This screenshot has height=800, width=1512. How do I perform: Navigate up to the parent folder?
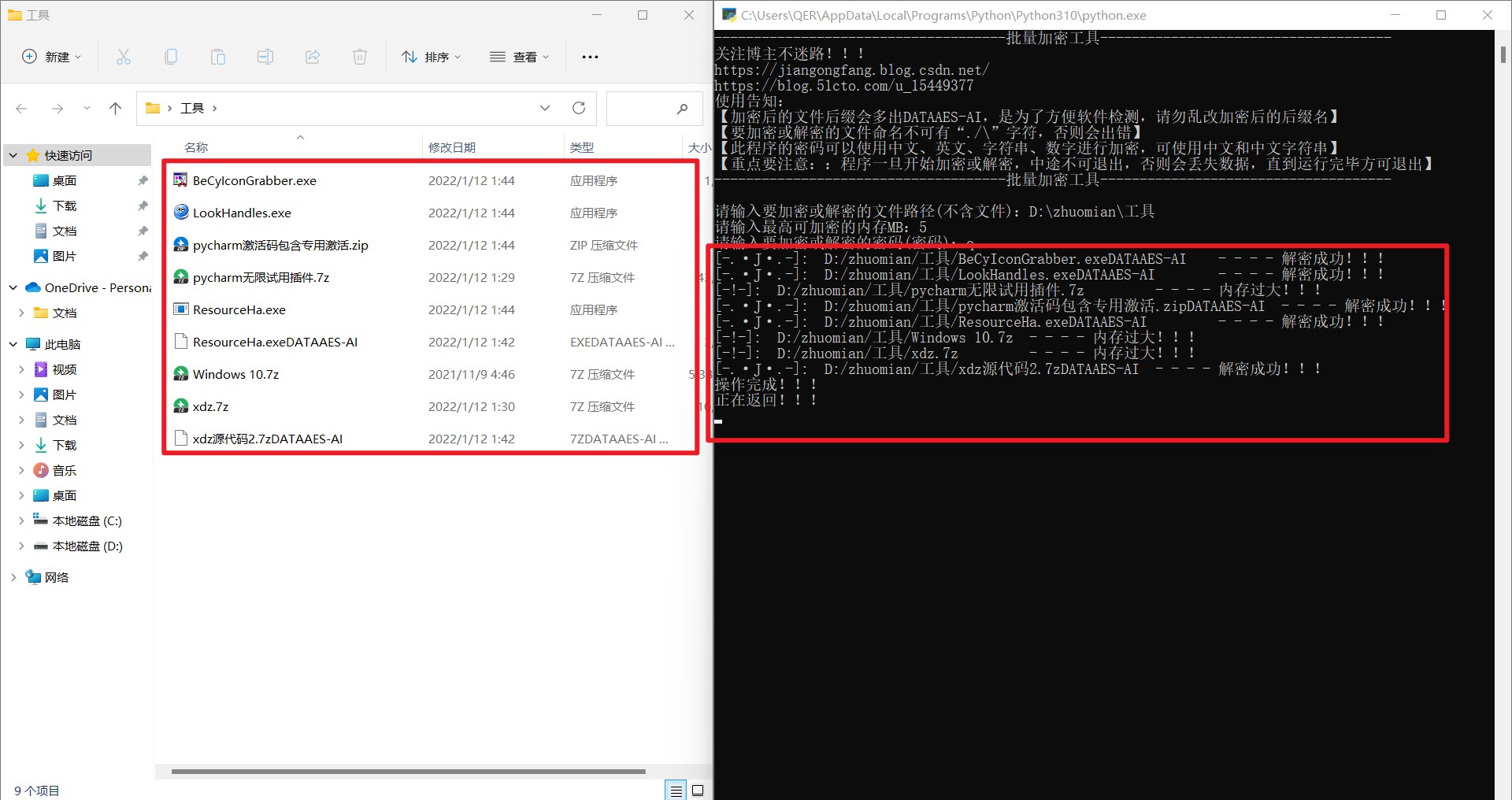(x=116, y=108)
